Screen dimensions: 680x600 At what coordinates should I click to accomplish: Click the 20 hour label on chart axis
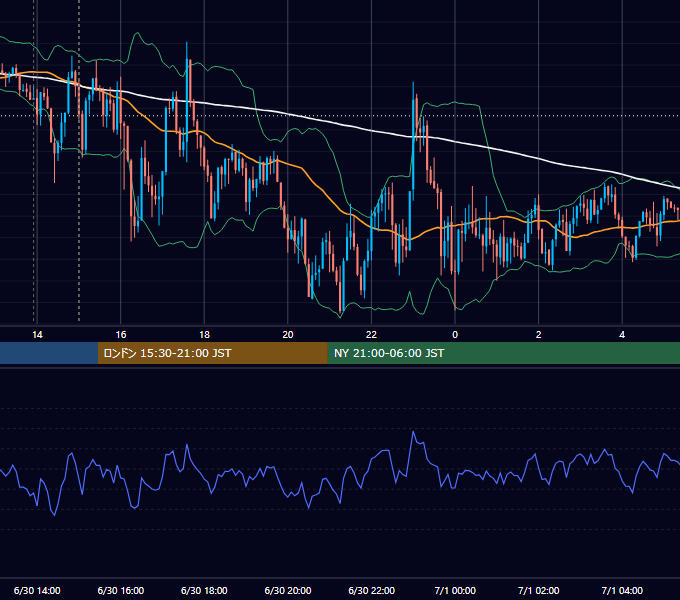pos(288,334)
